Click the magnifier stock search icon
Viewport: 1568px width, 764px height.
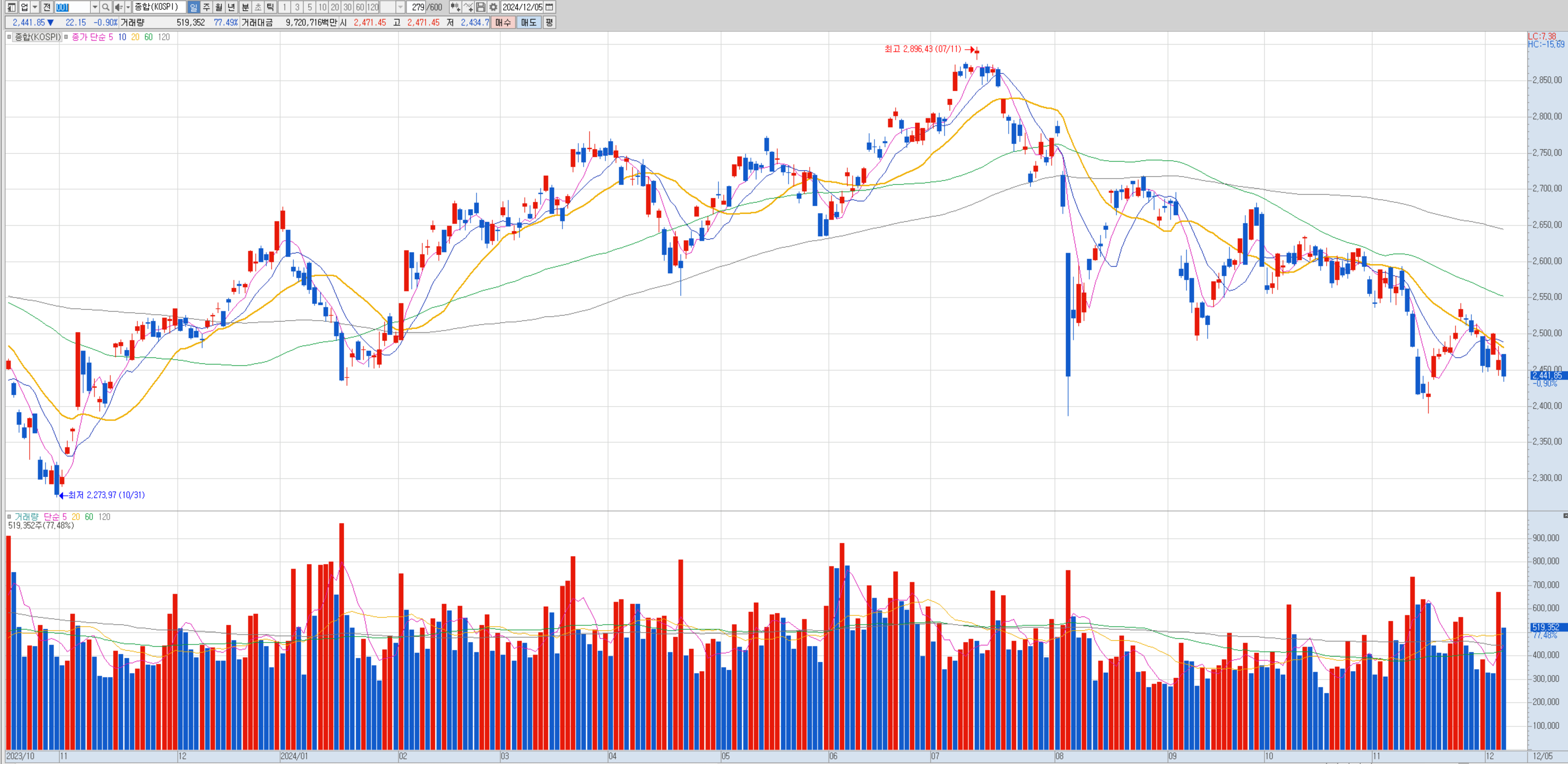[105, 7]
